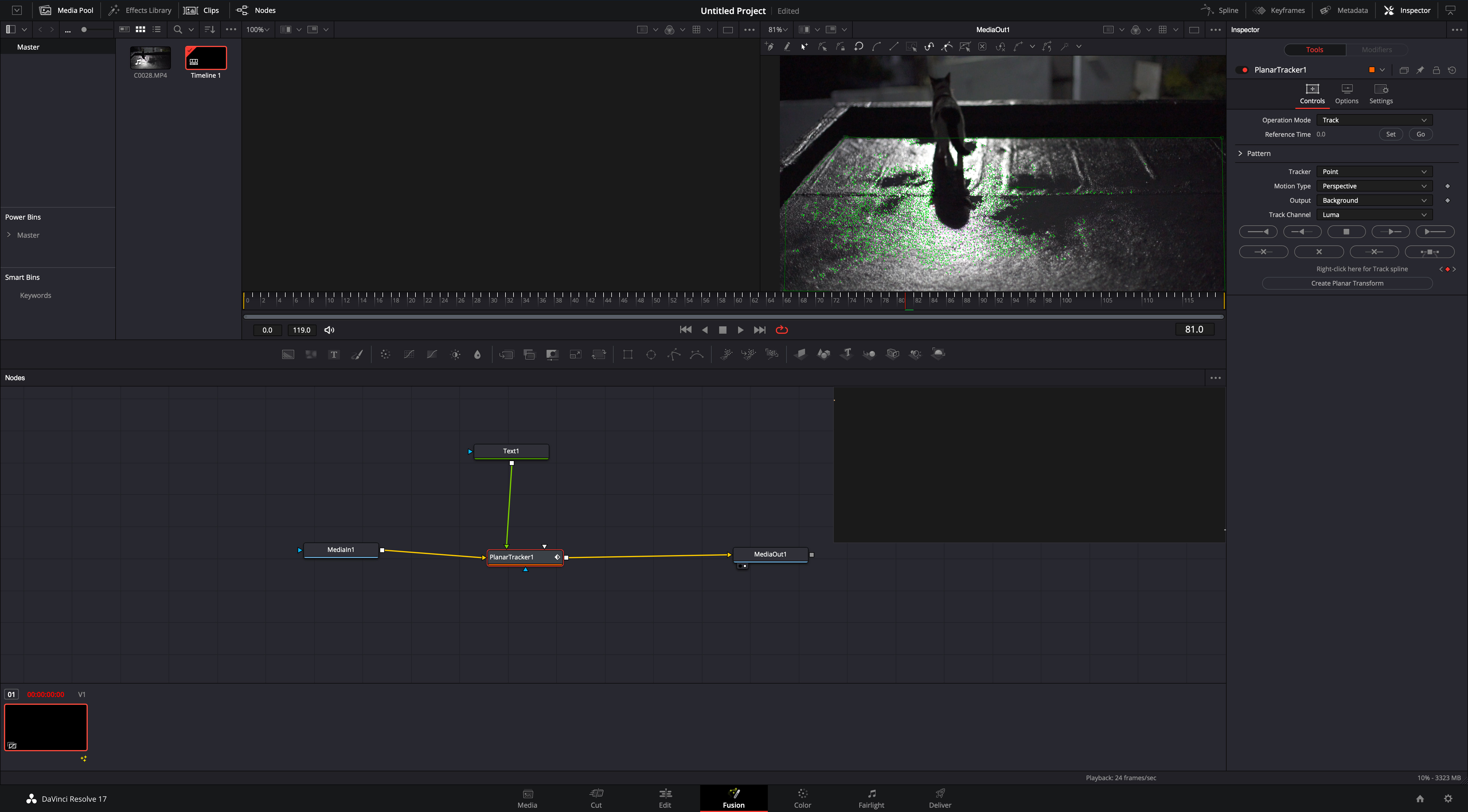
Task: Go to the Deliver page
Action: point(940,798)
